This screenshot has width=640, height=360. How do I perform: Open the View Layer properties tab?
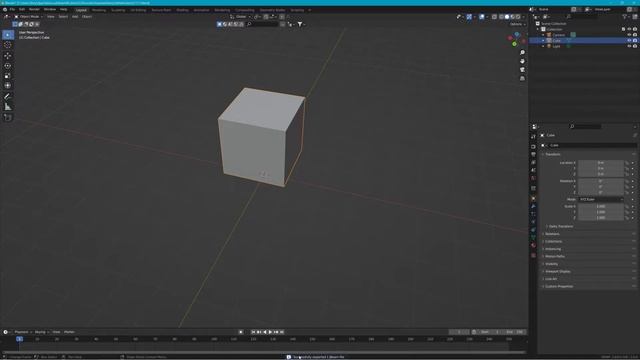[533, 162]
